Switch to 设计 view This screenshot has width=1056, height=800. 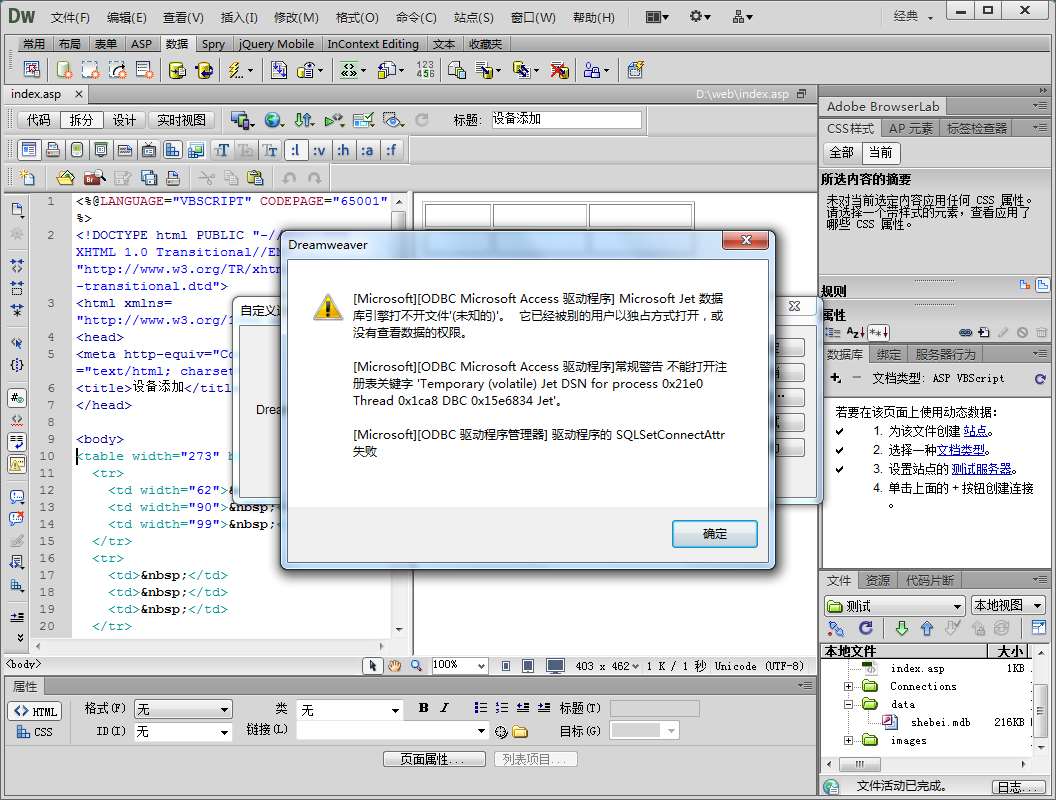[124, 120]
